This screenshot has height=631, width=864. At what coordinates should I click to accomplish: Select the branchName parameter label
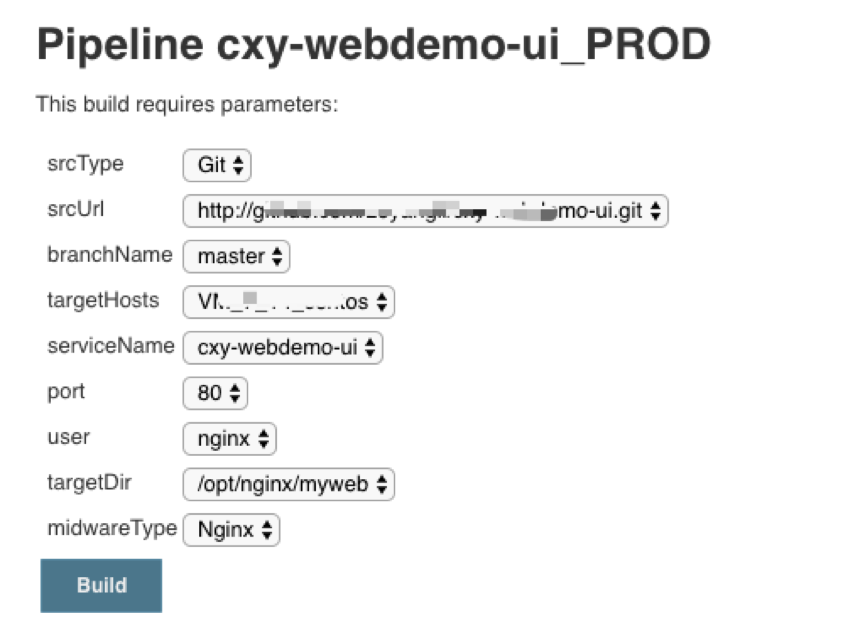pyautogui.click(x=110, y=255)
